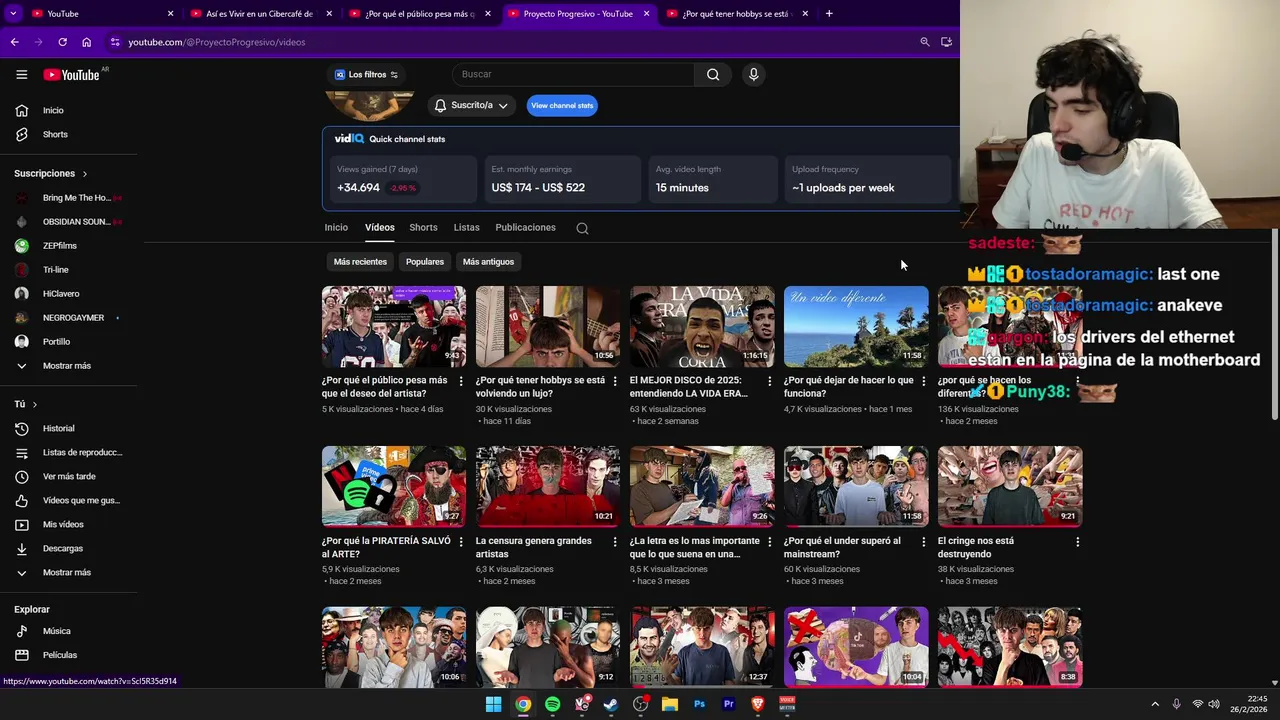Launch Premiere Pro from the taskbar
The image size is (1280, 720).
pyautogui.click(x=728, y=704)
